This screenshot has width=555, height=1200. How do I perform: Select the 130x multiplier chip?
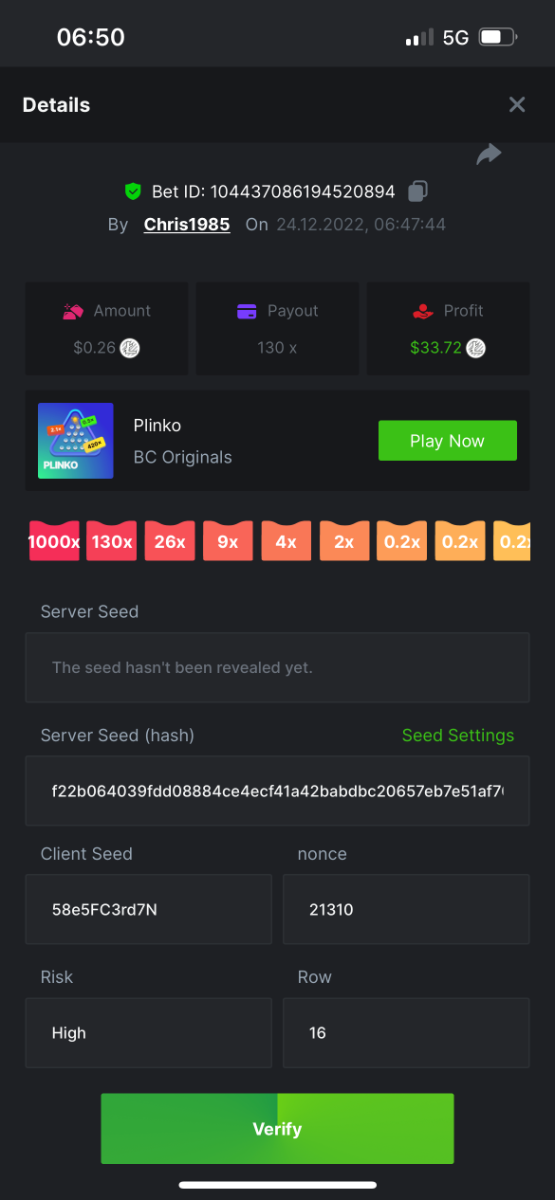pos(111,541)
